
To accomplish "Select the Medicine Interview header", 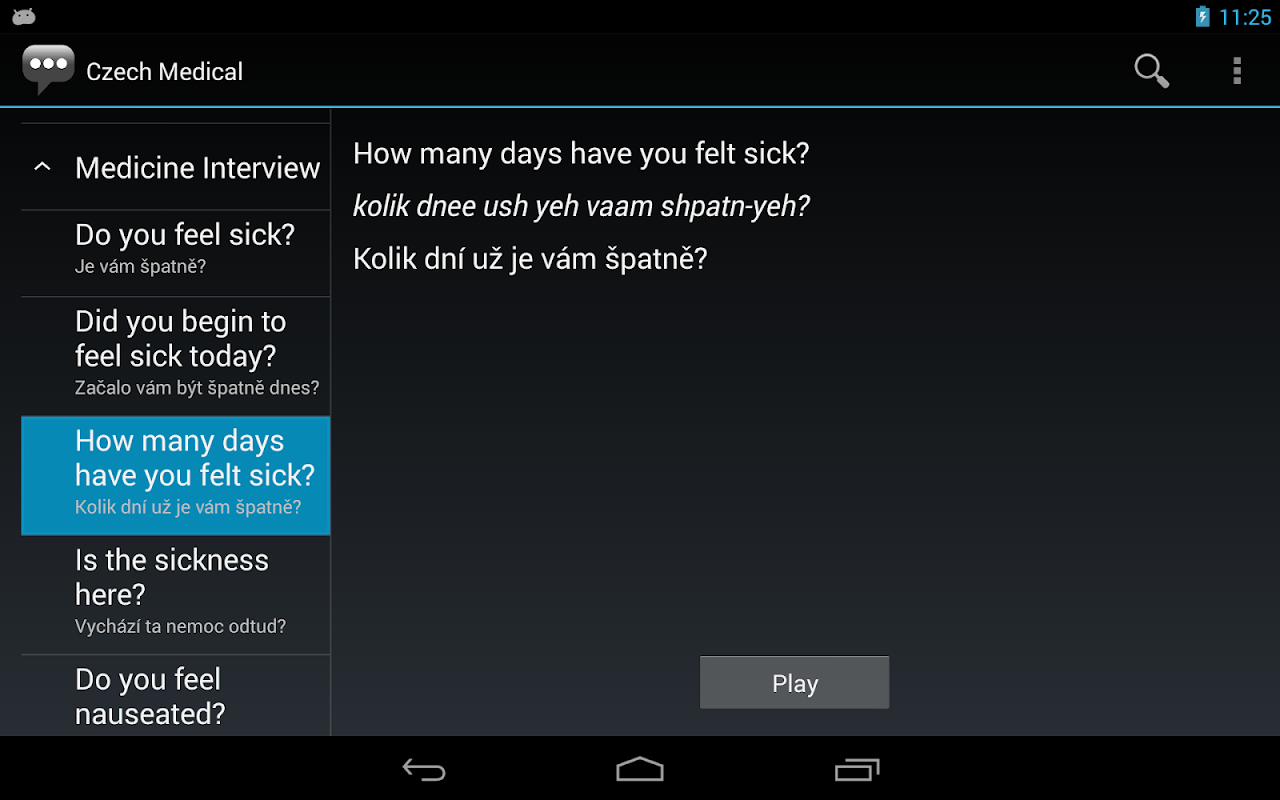I will pyautogui.click(x=176, y=167).
